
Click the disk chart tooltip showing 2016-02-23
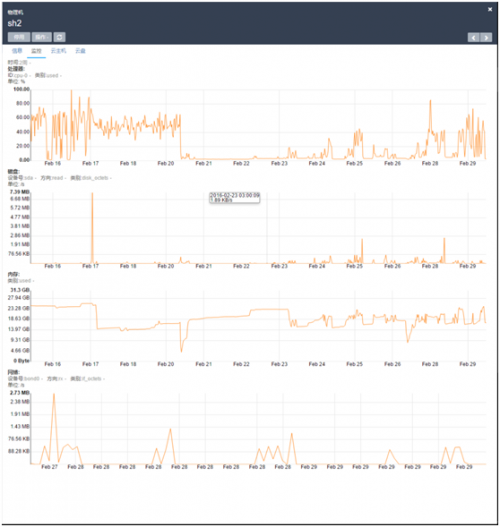click(x=234, y=198)
